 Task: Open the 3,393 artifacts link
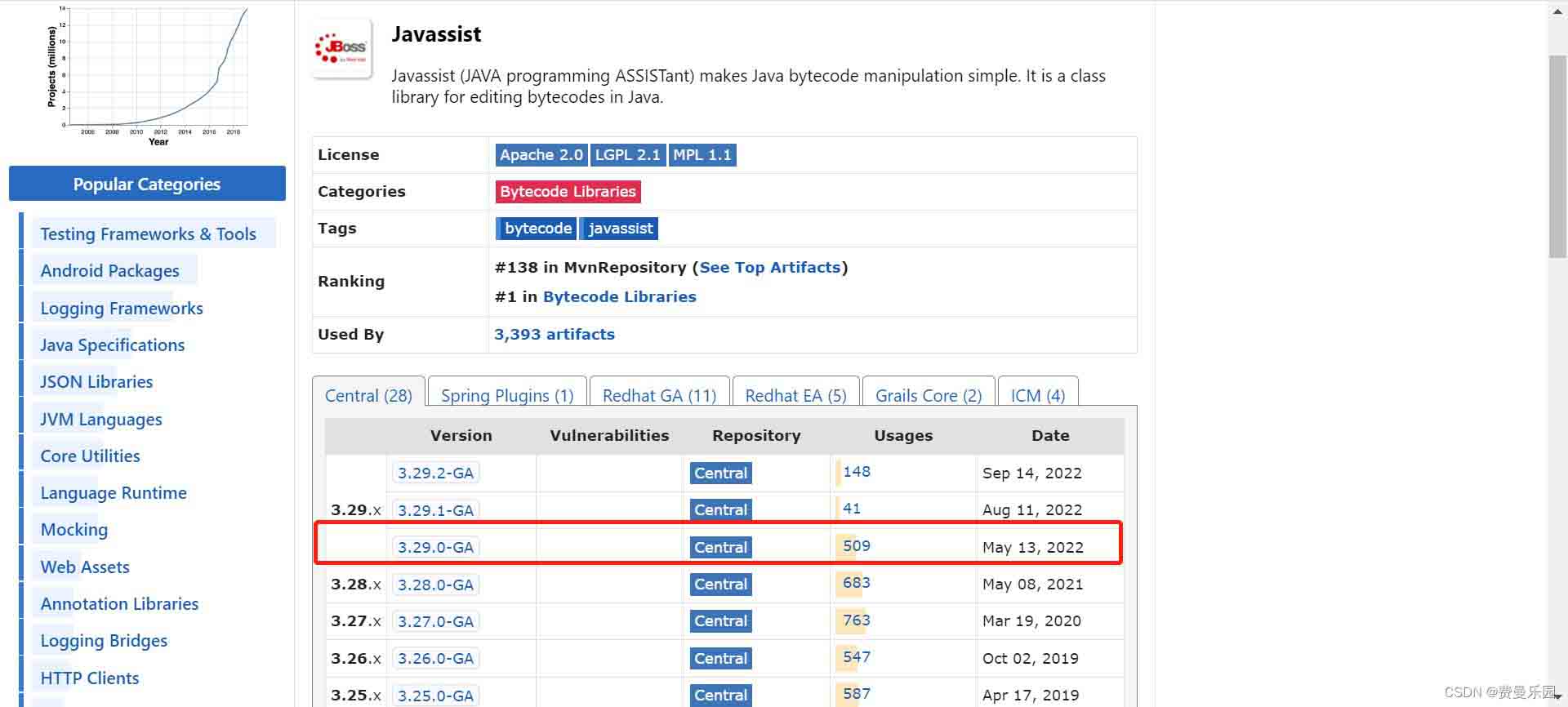click(554, 335)
